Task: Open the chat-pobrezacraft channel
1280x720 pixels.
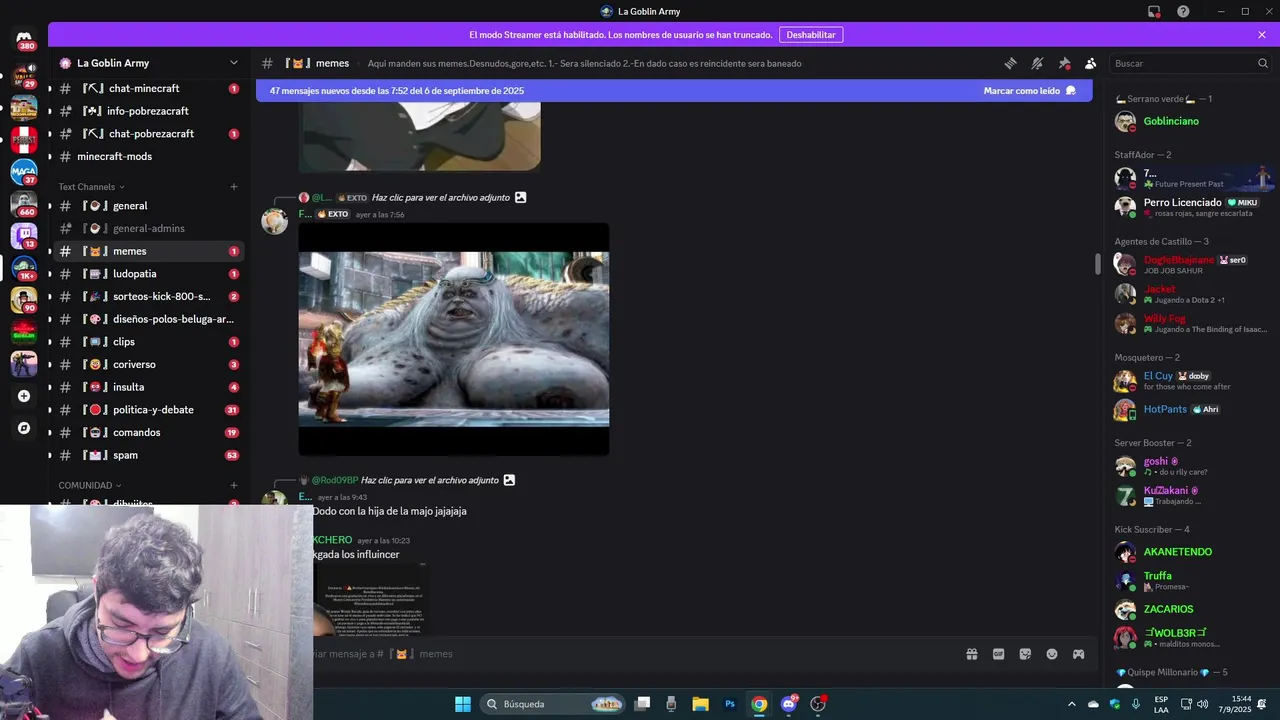Action: [148, 133]
